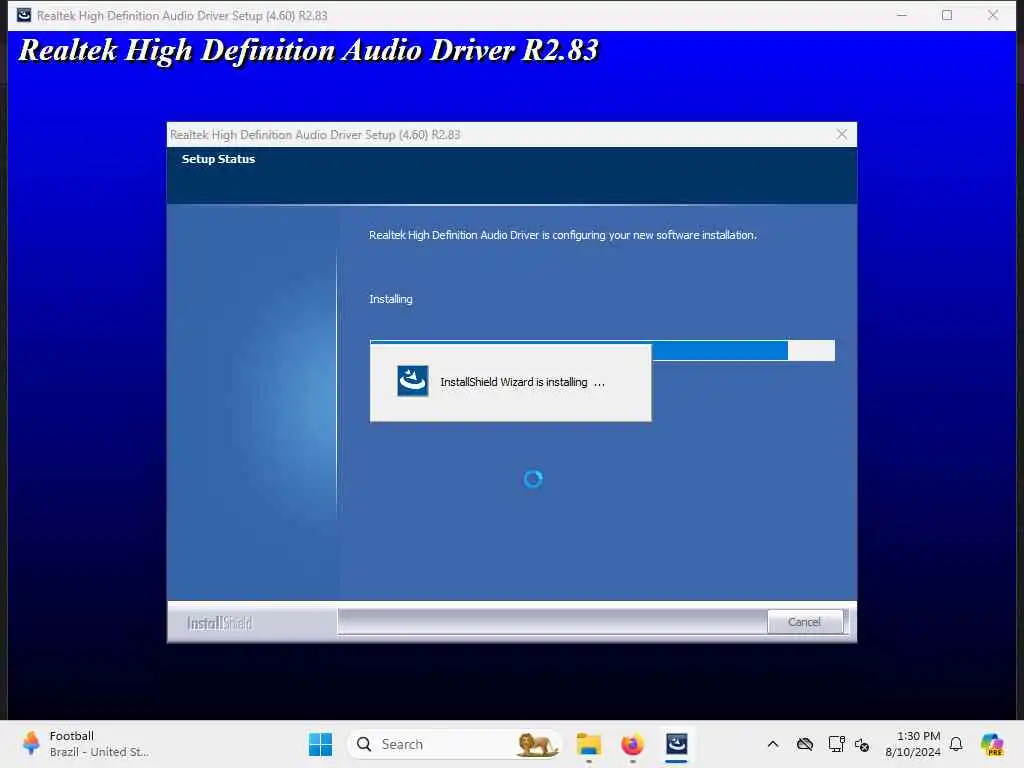Click the lion search highlight icon
This screenshot has width=1024, height=768.
(x=536, y=744)
